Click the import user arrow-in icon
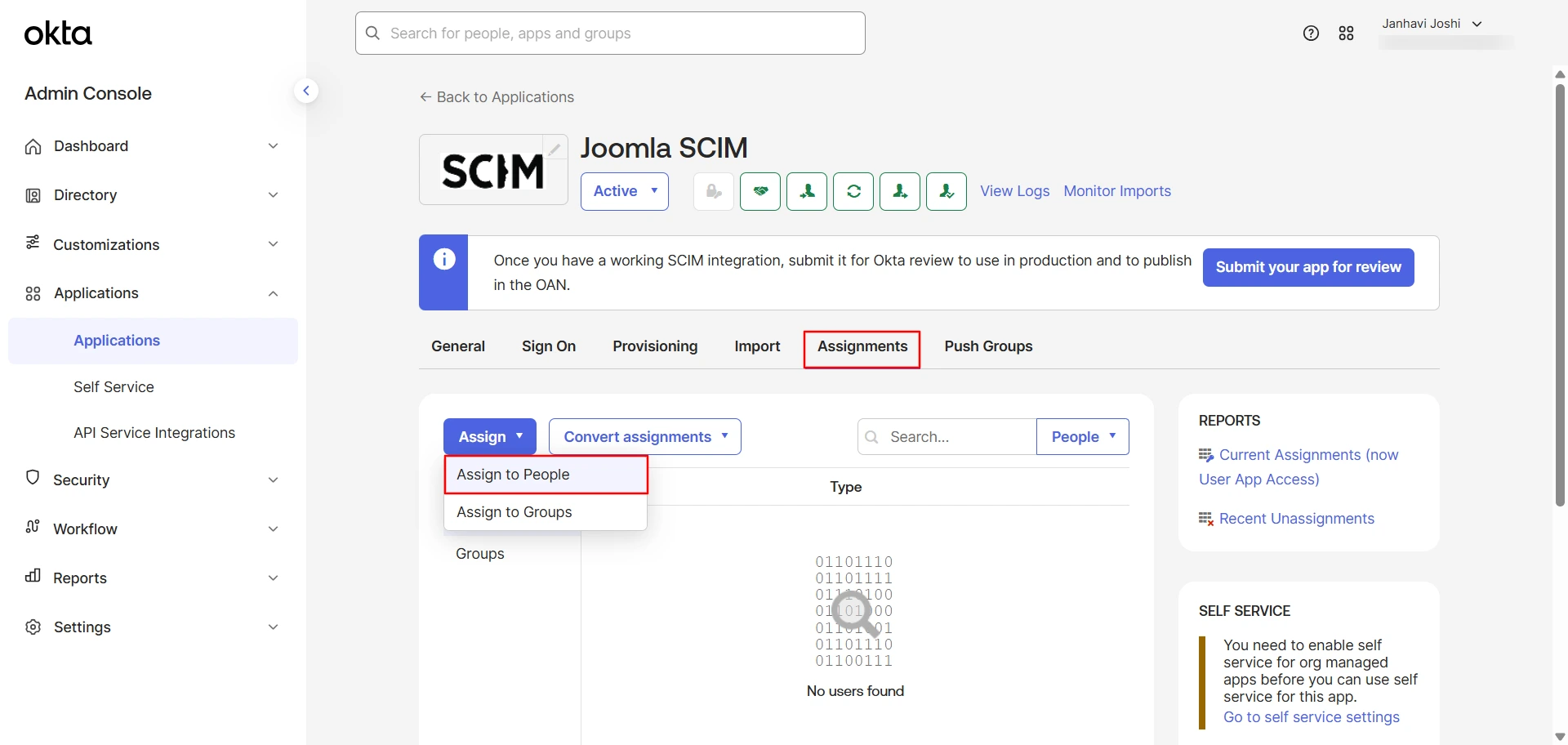This screenshot has width=1568, height=745. tap(807, 191)
